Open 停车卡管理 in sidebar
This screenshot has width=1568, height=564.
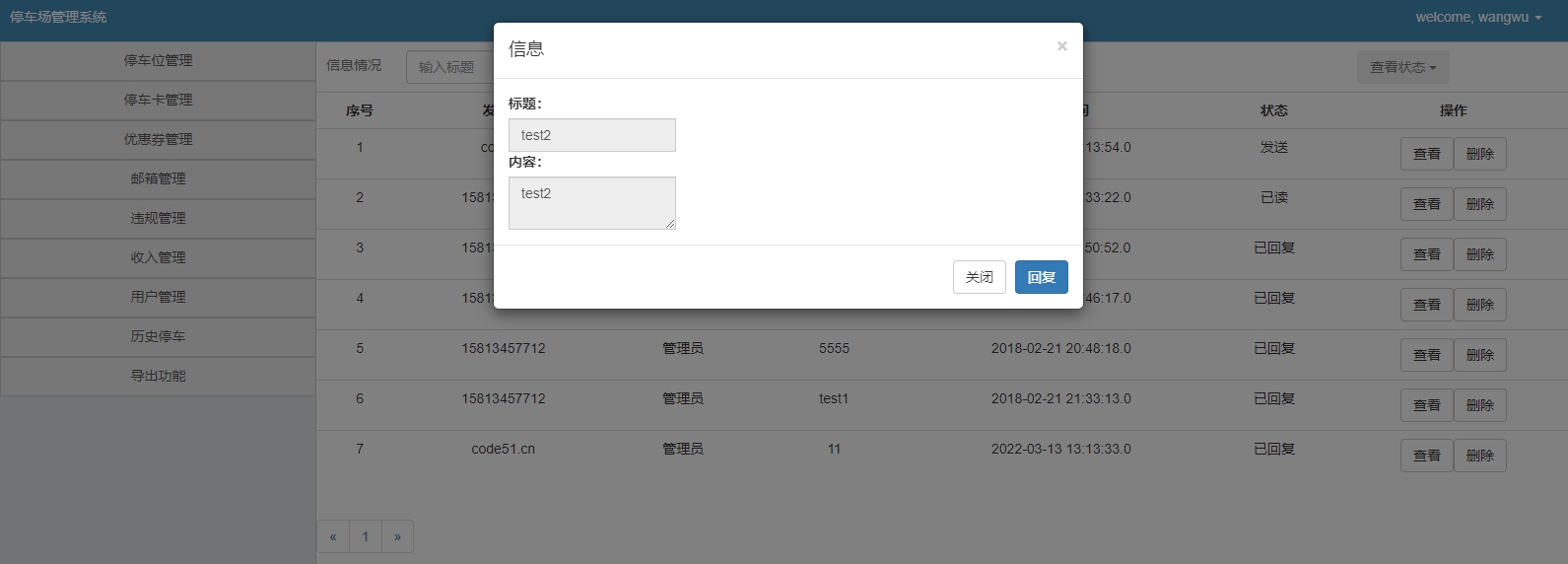(x=158, y=100)
